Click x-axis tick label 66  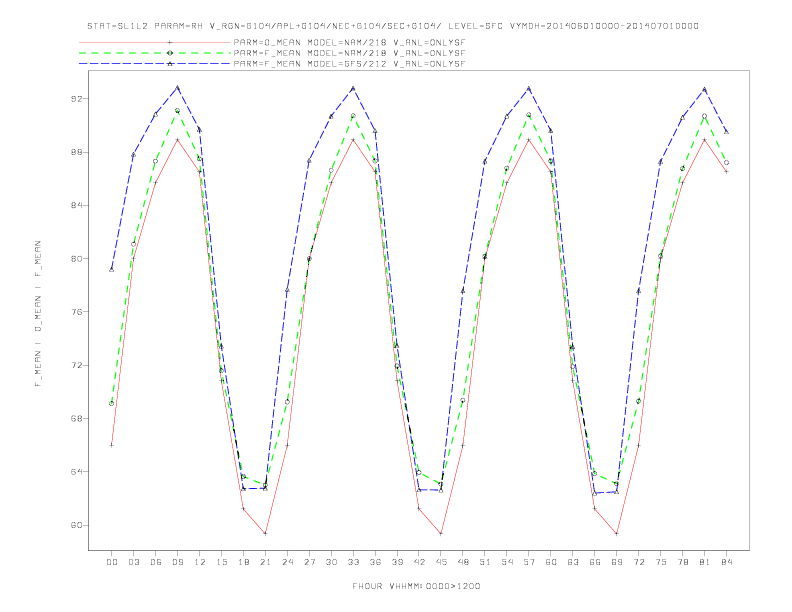tap(595, 562)
